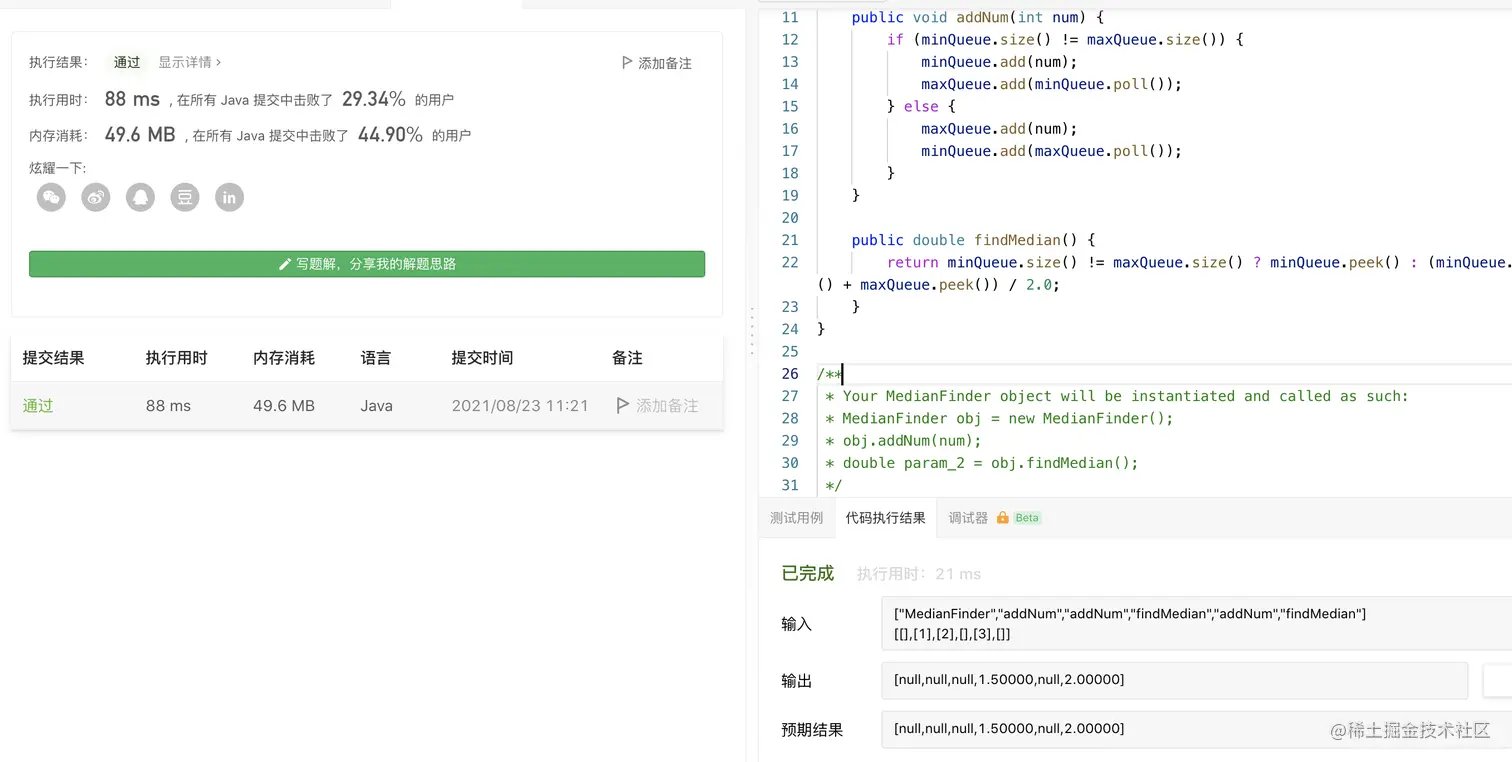Switch to the 测试用例 tab
The image size is (1512, 762).
(x=796, y=518)
